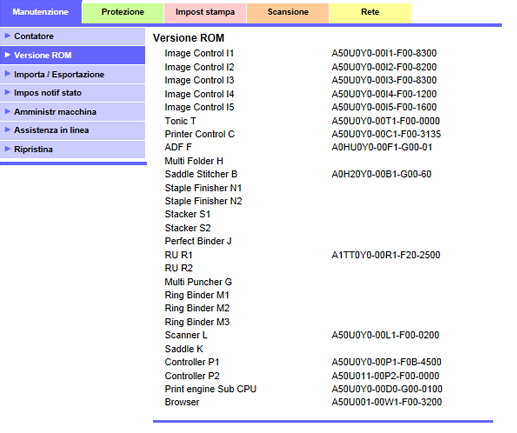Click the Saddle Stitcher B label

point(201,174)
